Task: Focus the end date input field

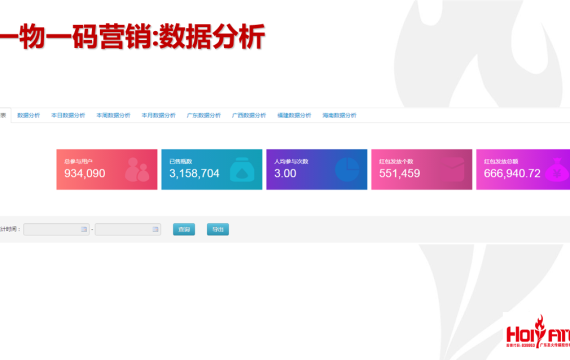Action: (128, 229)
